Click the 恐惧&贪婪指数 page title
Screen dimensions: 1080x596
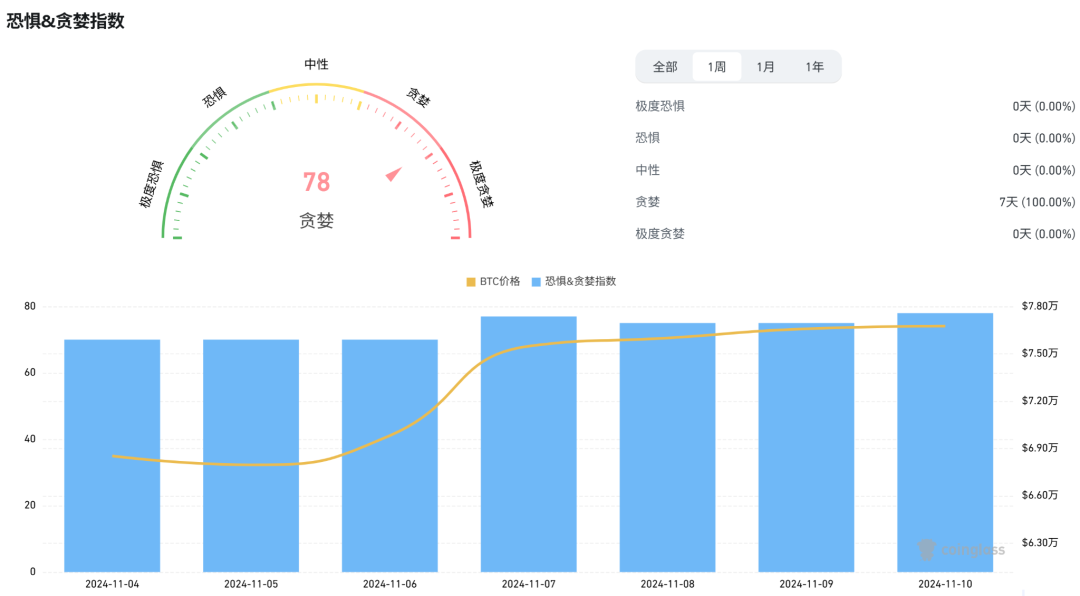65,21
